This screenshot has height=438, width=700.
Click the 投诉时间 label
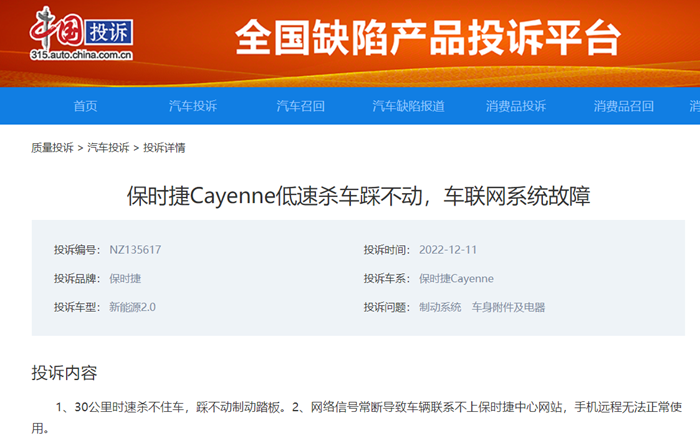click(387, 250)
